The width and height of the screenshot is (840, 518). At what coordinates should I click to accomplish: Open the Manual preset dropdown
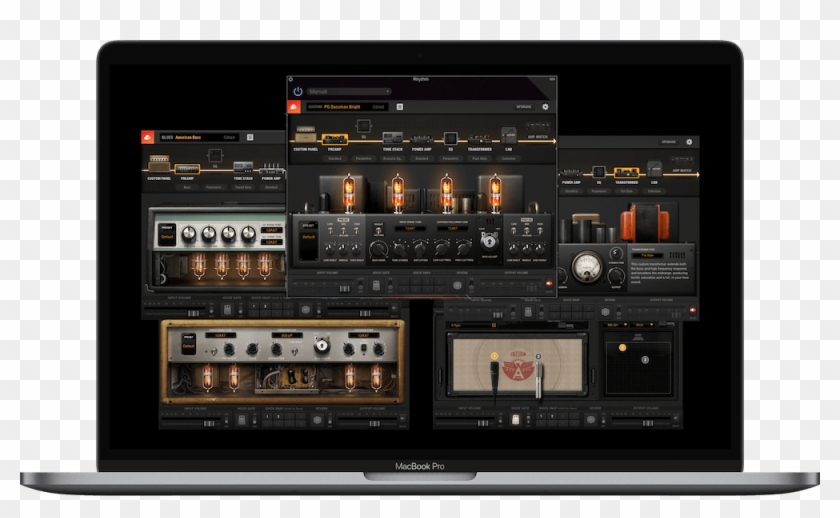pos(348,91)
